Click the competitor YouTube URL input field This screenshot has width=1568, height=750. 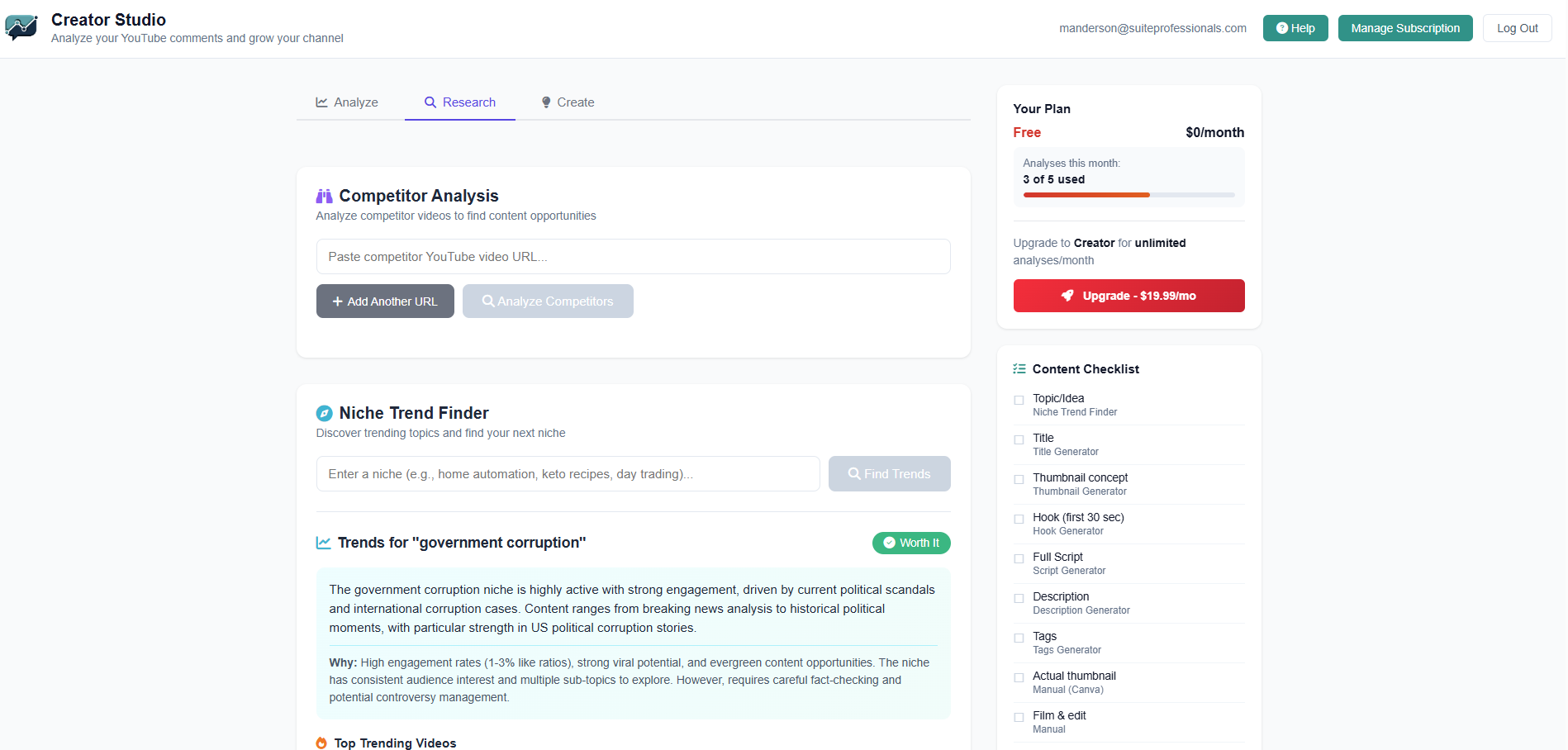[633, 256]
